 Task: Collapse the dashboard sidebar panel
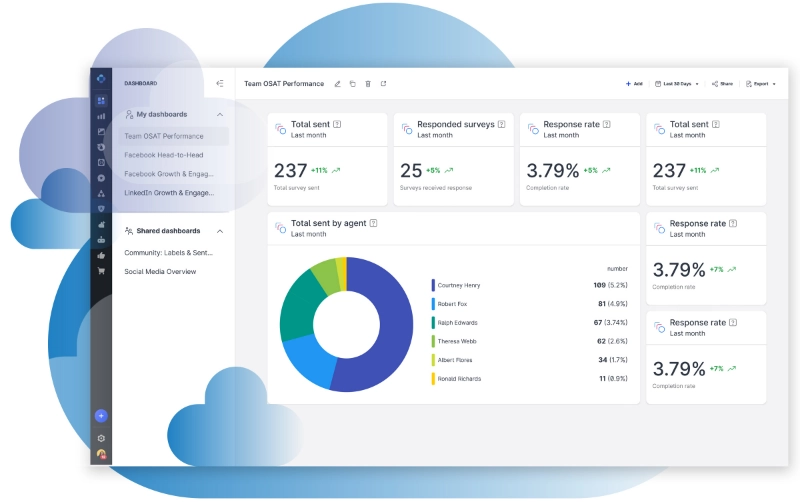pyautogui.click(x=220, y=84)
